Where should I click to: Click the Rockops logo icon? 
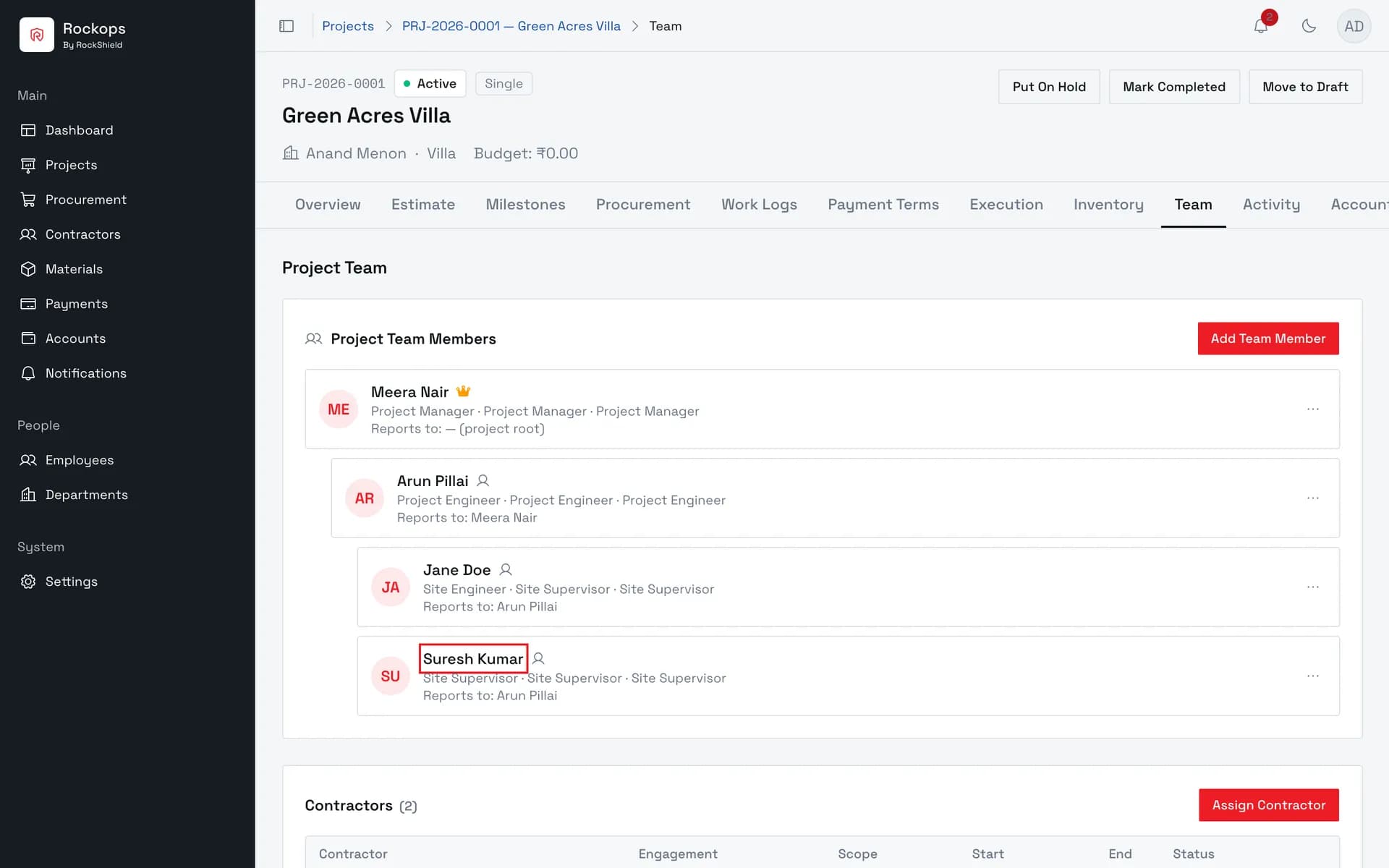37,35
